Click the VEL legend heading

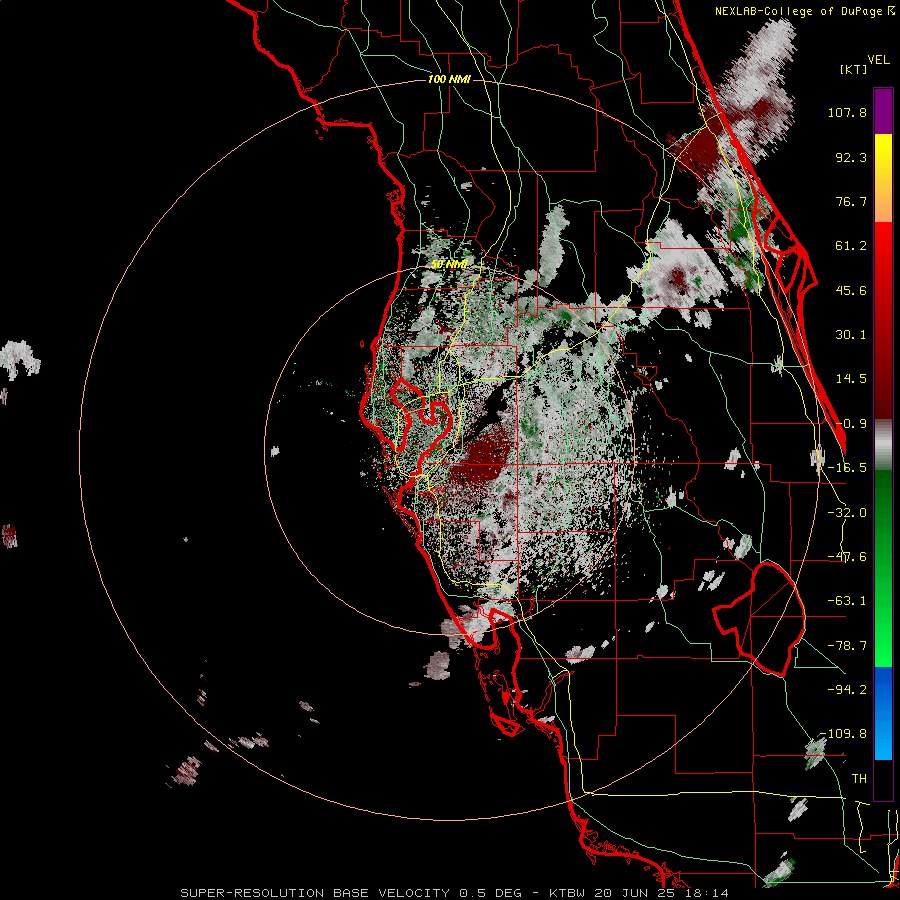[x=878, y=60]
